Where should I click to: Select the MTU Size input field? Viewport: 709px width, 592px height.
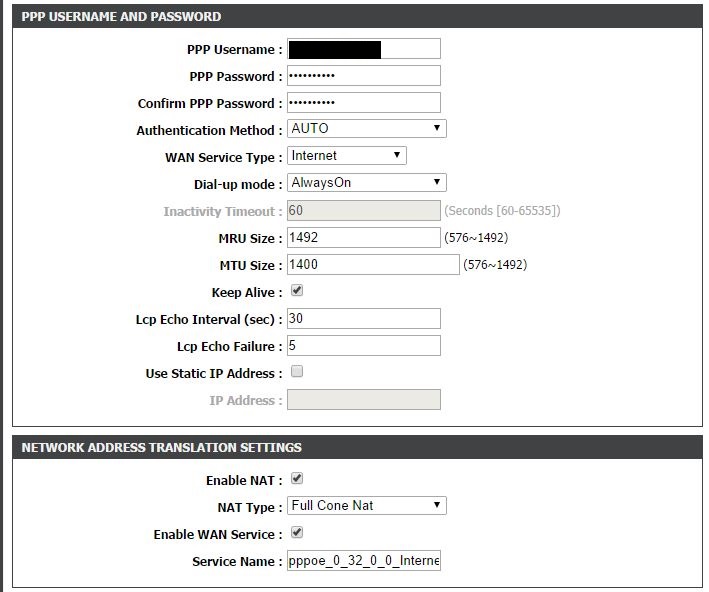pyautogui.click(x=372, y=265)
